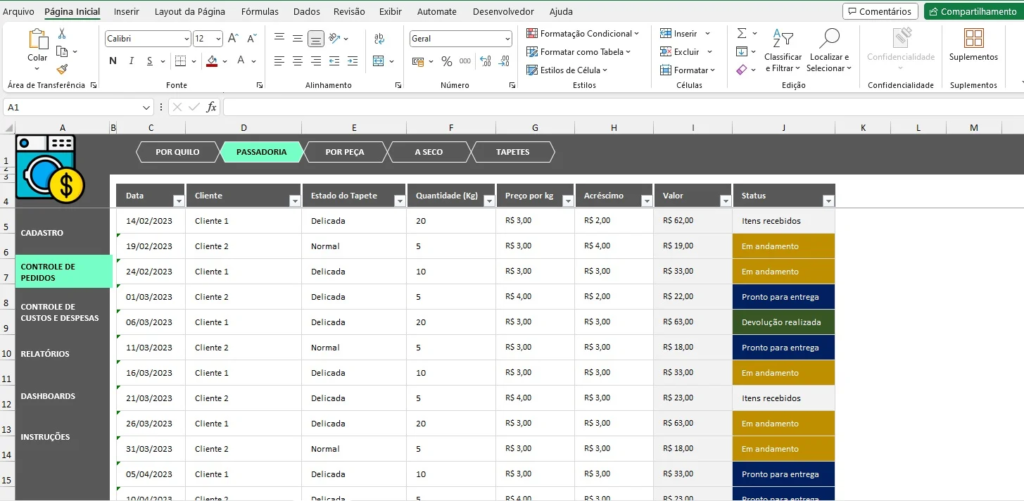Open Classificar e Filtrar tool
1024x501 pixels.
pyautogui.click(x=783, y=50)
